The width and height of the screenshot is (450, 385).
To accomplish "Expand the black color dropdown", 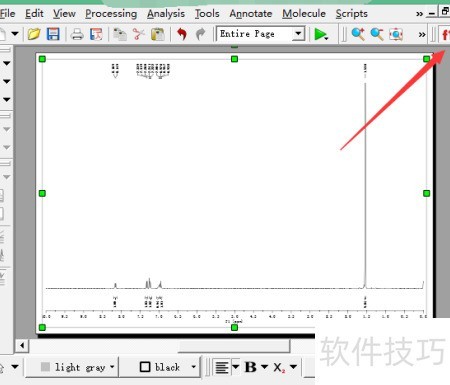I will tap(194, 367).
